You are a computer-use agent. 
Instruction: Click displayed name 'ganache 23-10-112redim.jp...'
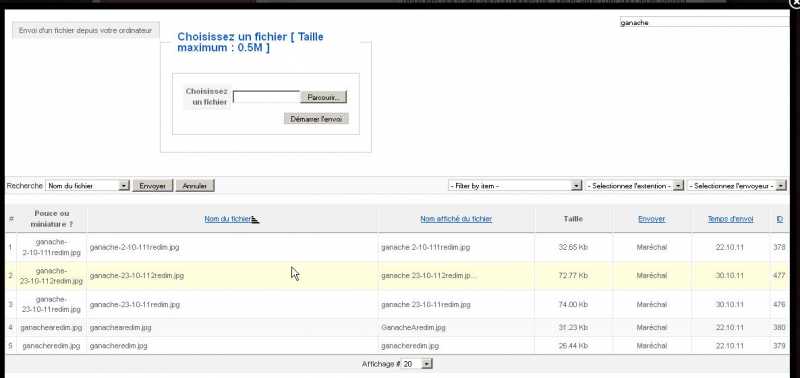point(429,275)
